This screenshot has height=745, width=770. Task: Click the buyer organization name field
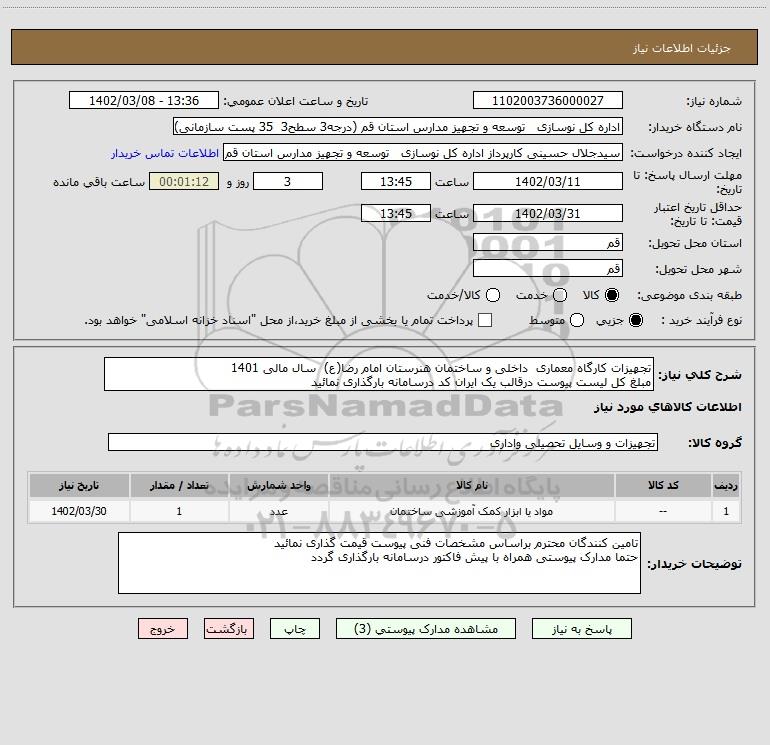coord(398,127)
